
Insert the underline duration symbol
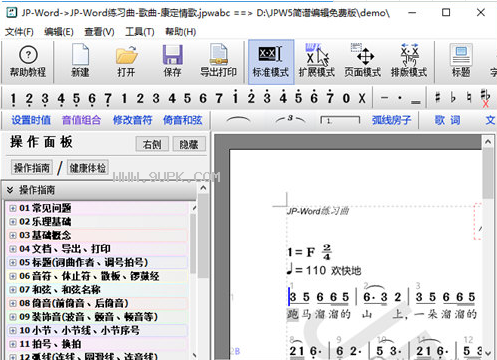coord(415,102)
